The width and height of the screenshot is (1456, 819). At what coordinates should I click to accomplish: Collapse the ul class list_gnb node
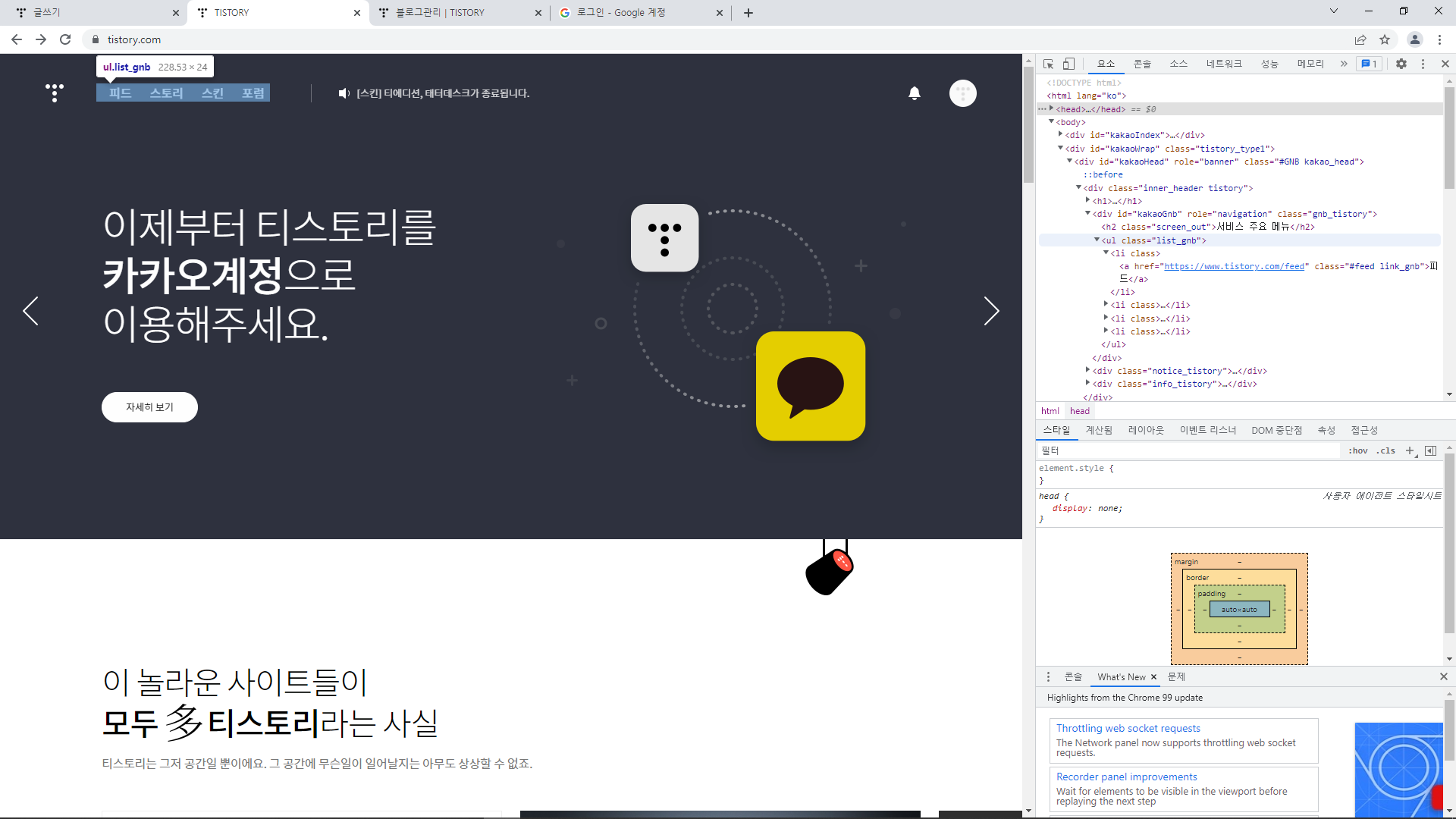1097,240
